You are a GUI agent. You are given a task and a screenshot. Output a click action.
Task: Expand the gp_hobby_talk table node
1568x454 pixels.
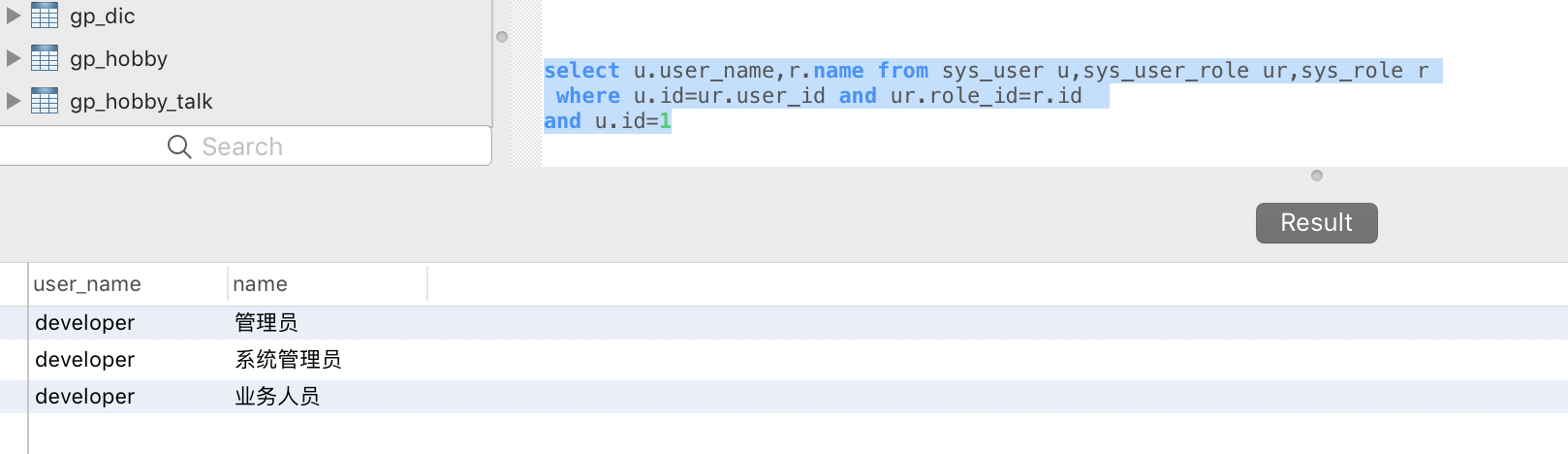[14, 101]
